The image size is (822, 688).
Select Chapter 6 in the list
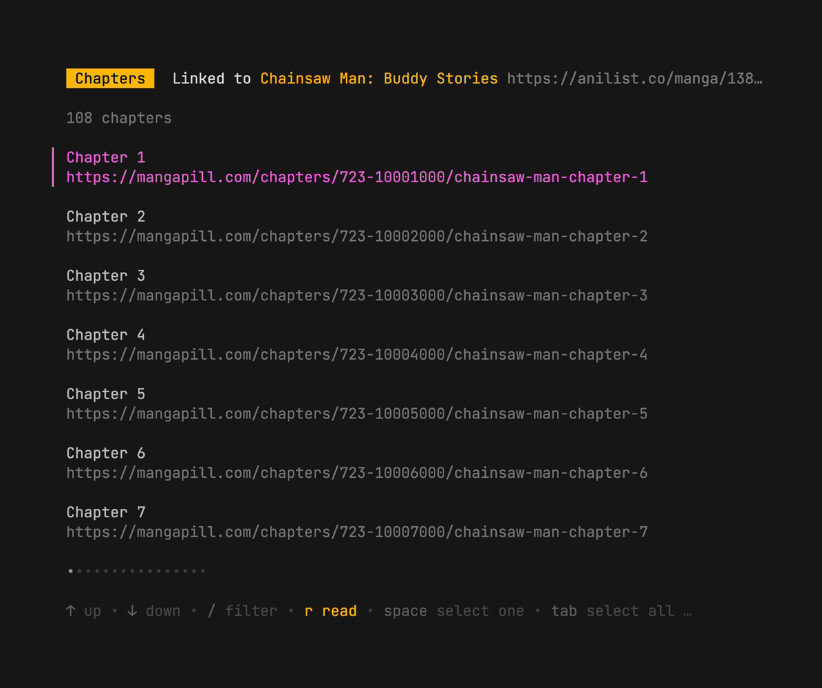(x=106, y=452)
